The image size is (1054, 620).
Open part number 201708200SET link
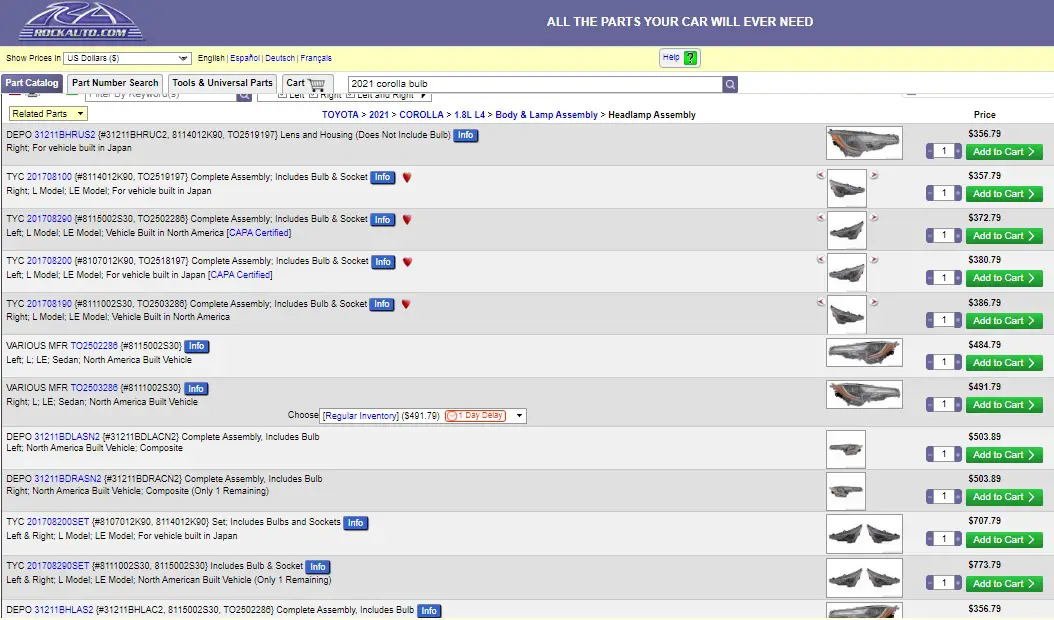tap(58, 522)
